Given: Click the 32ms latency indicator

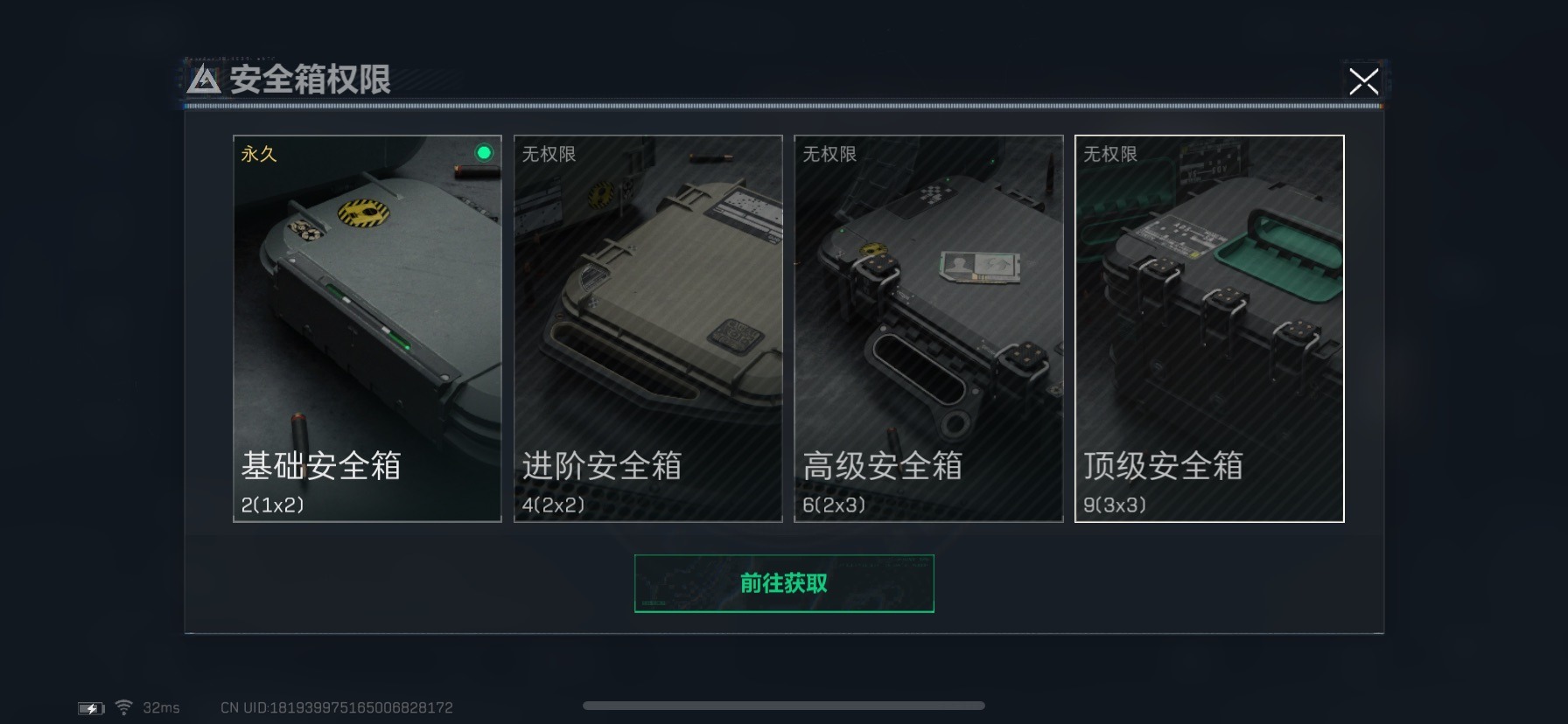Looking at the screenshot, I should pyautogui.click(x=162, y=707).
